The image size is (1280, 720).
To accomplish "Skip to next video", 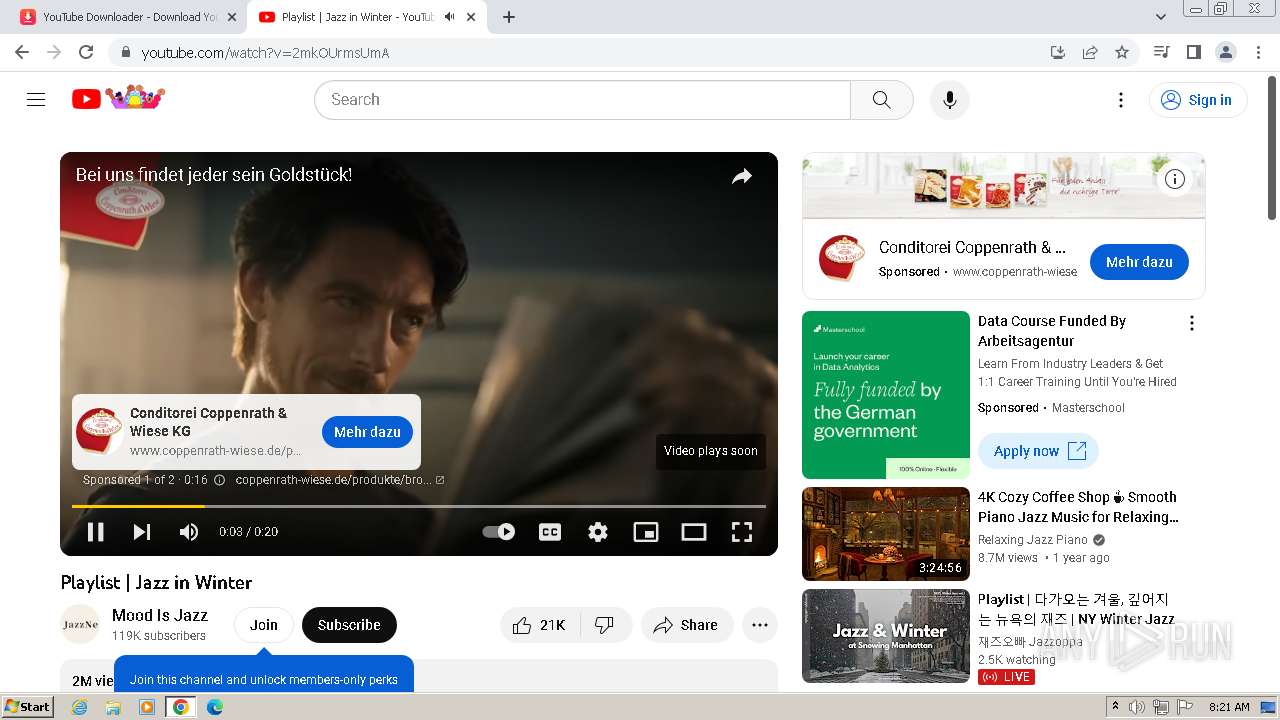I will 142,531.
